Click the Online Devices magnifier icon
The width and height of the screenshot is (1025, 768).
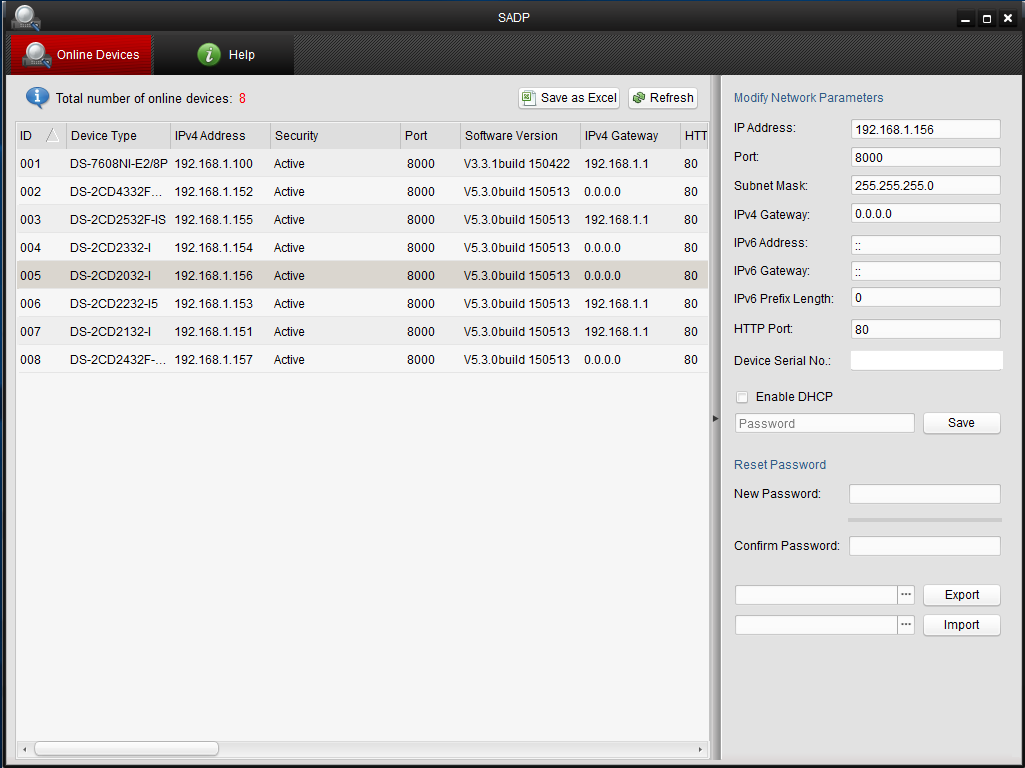(37, 54)
